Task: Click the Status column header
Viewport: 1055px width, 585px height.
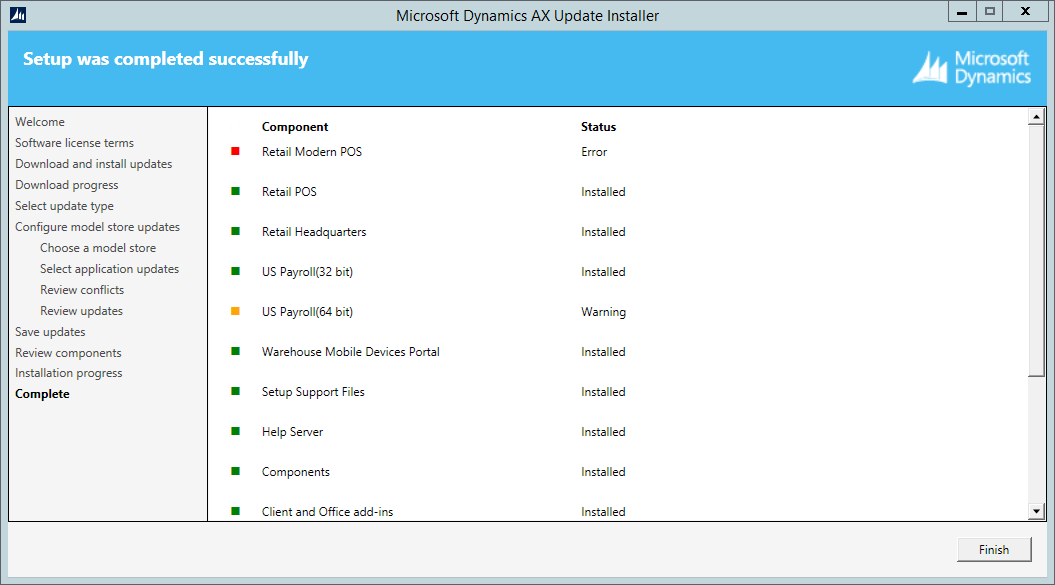Action: 598,127
